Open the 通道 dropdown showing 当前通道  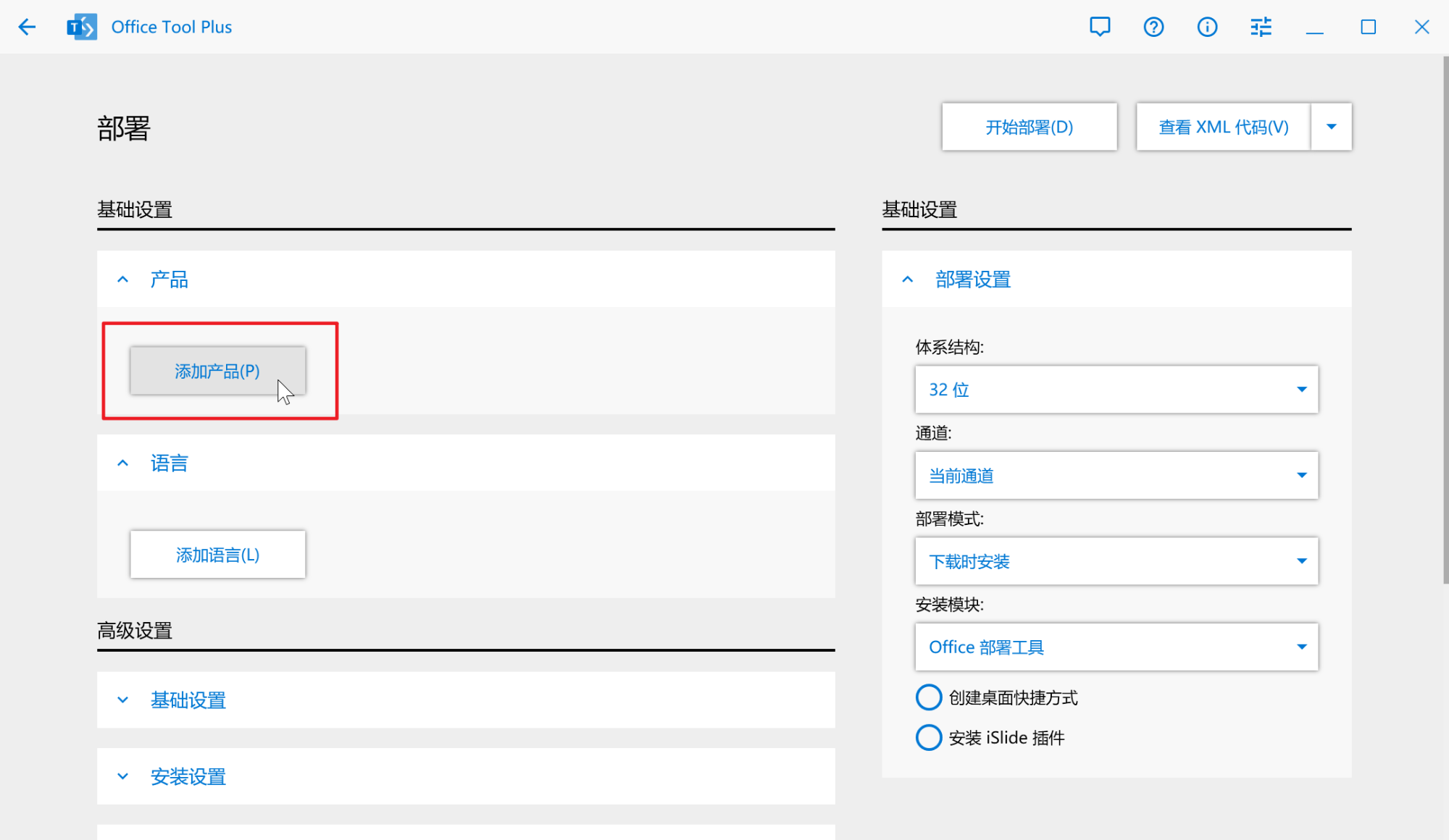(1116, 475)
